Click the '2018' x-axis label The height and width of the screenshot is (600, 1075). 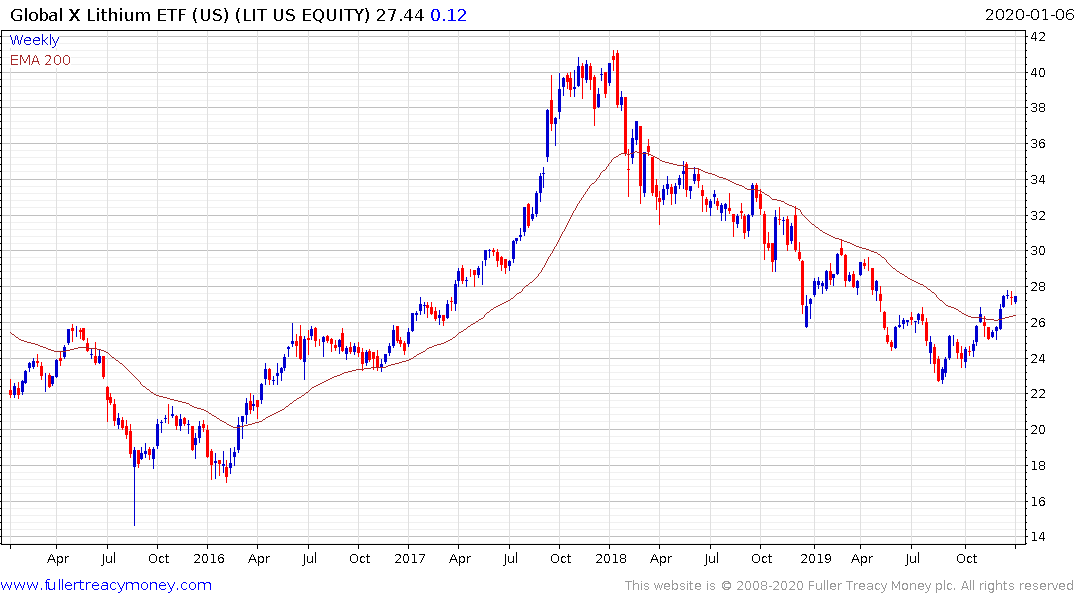[x=611, y=558]
